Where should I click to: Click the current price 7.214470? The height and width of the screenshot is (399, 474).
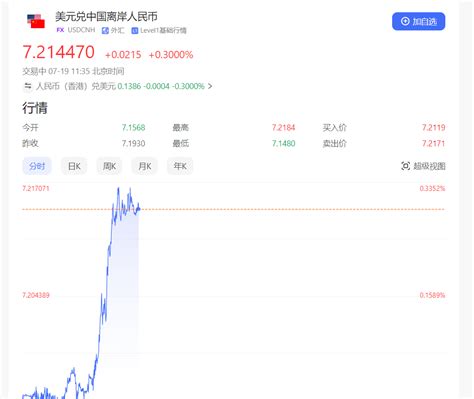click(x=59, y=52)
